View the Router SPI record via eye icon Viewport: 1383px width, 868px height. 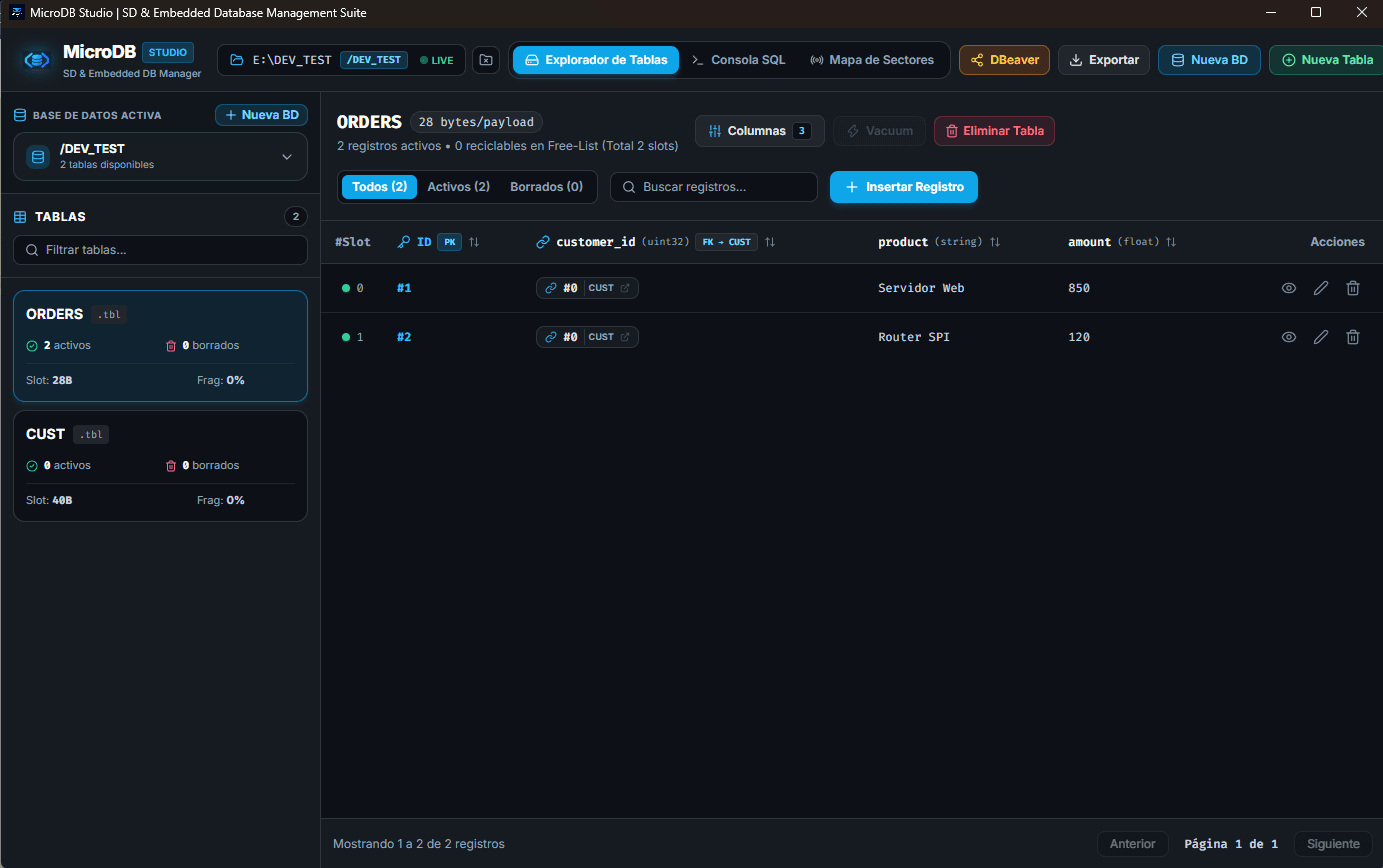pyautogui.click(x=1289, y=337)
